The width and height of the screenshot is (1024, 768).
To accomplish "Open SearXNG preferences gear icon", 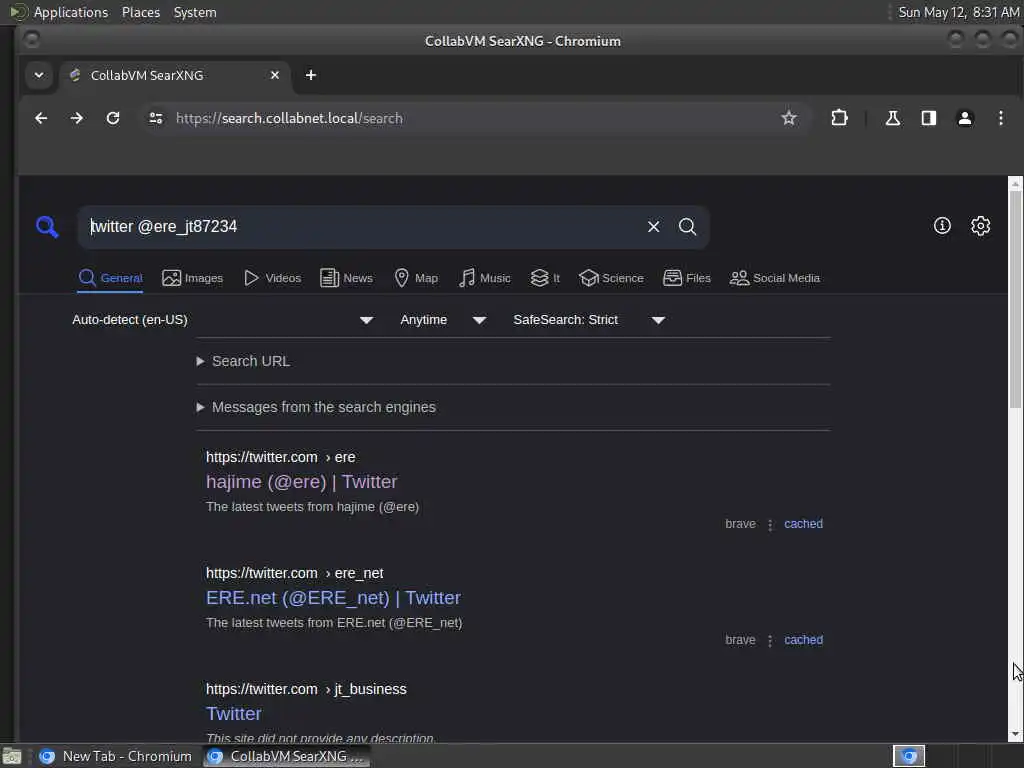I will click(x=980, y=226).
